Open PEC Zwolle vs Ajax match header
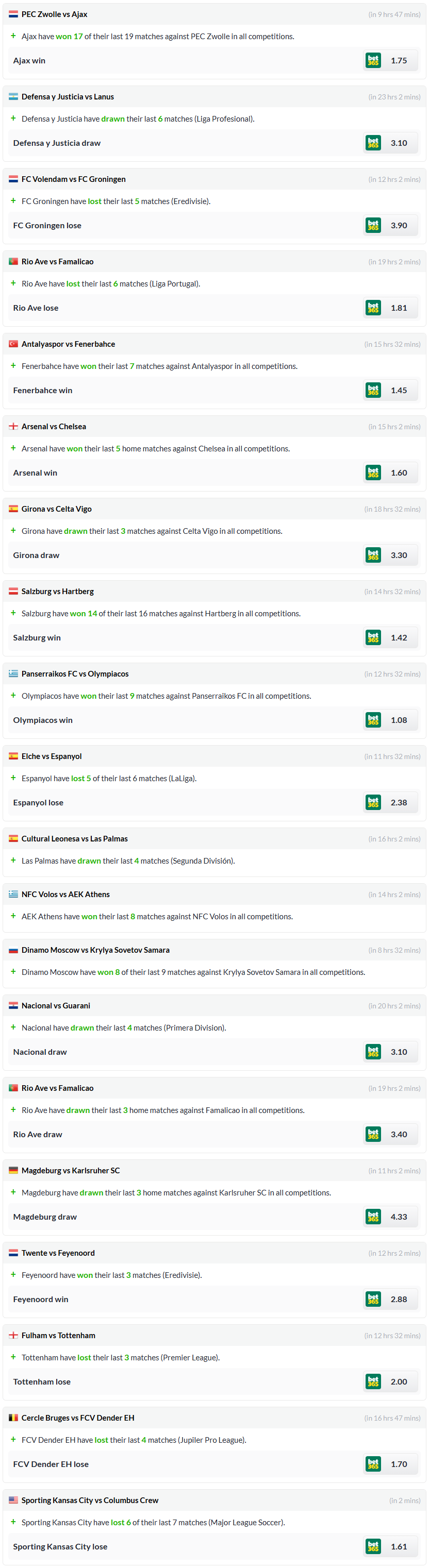 pyautogui.click(x=54, y=14)
